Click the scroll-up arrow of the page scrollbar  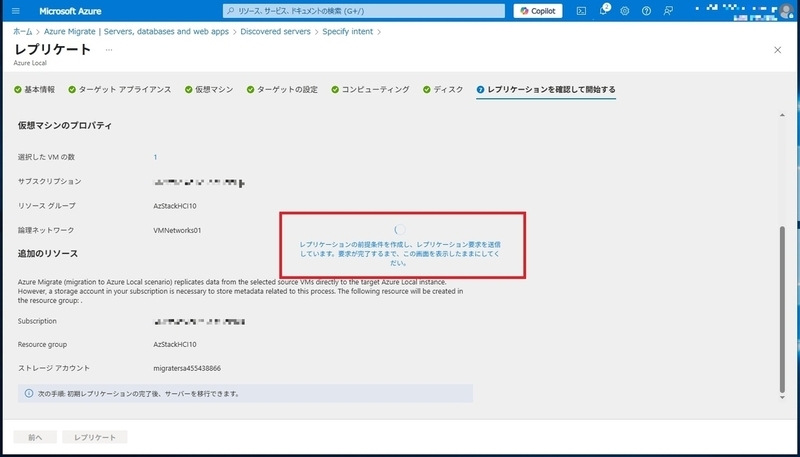point(783,115)
